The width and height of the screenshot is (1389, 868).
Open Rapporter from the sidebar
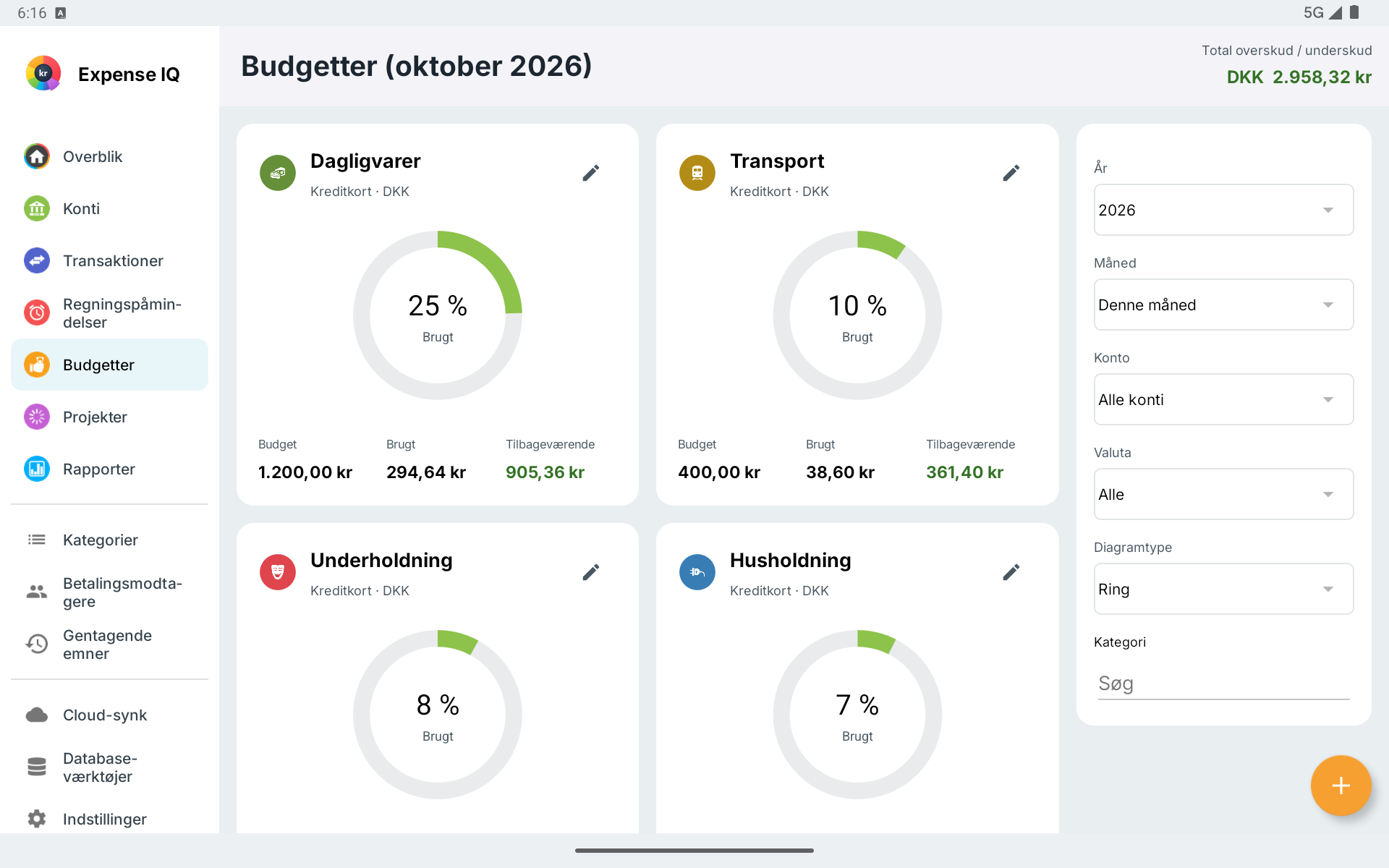109,469
